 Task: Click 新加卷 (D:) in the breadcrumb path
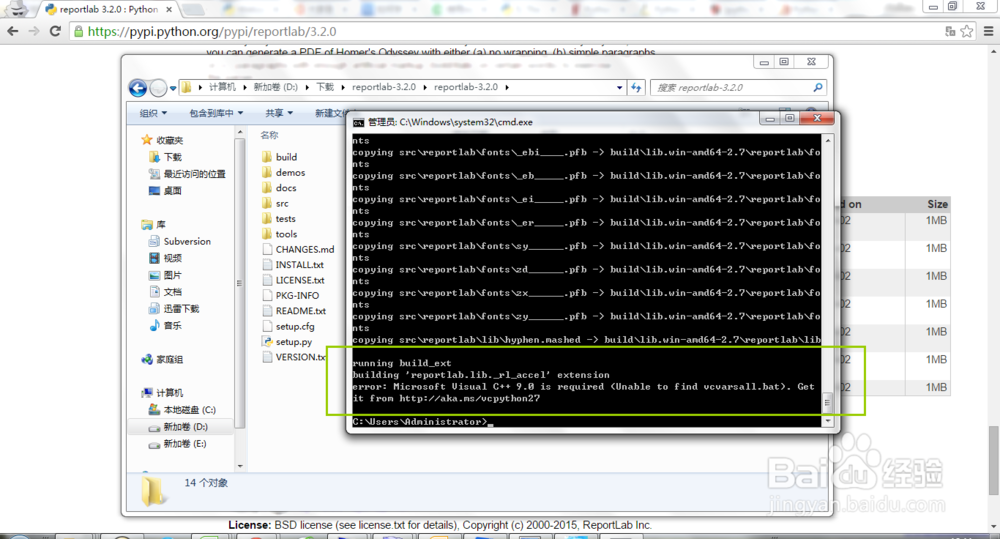click(276, 87)
